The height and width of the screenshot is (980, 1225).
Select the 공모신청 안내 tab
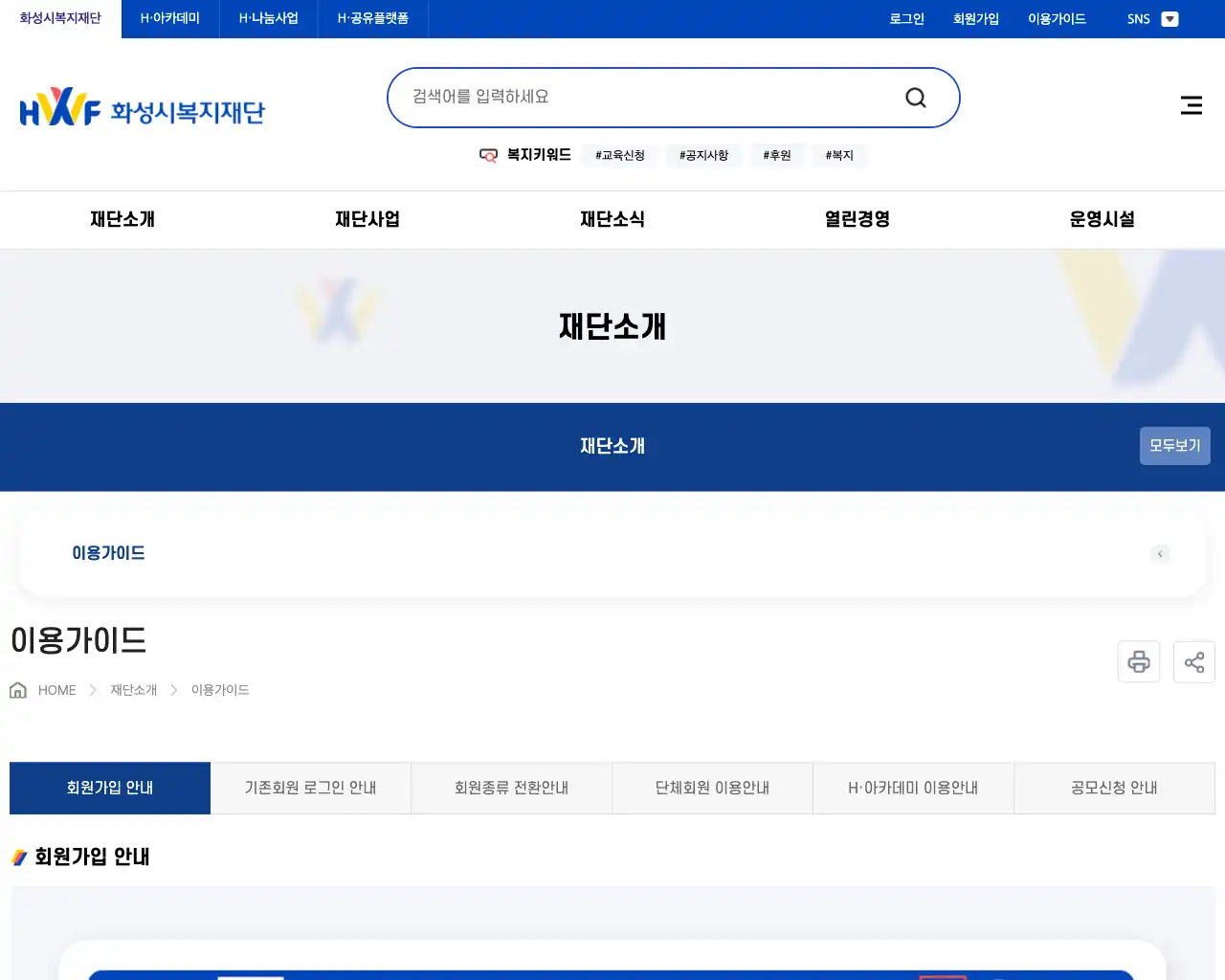click(x=1114, y=788)
